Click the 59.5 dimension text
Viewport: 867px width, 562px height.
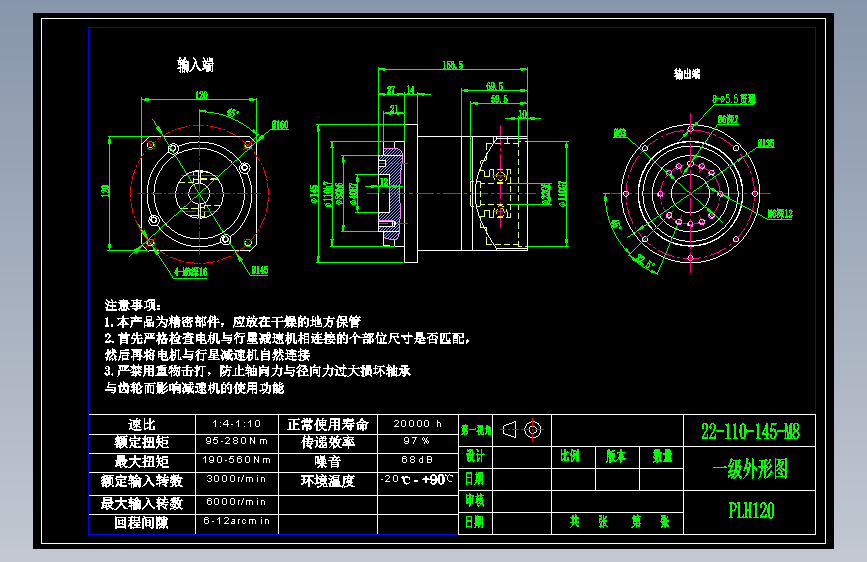499,98
